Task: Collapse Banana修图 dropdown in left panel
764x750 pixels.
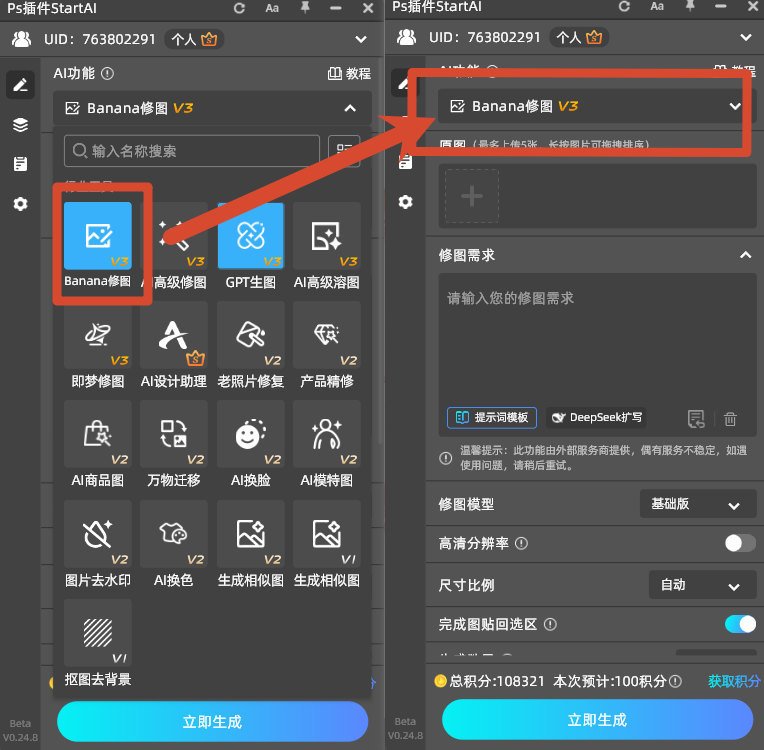Action: 350,108
